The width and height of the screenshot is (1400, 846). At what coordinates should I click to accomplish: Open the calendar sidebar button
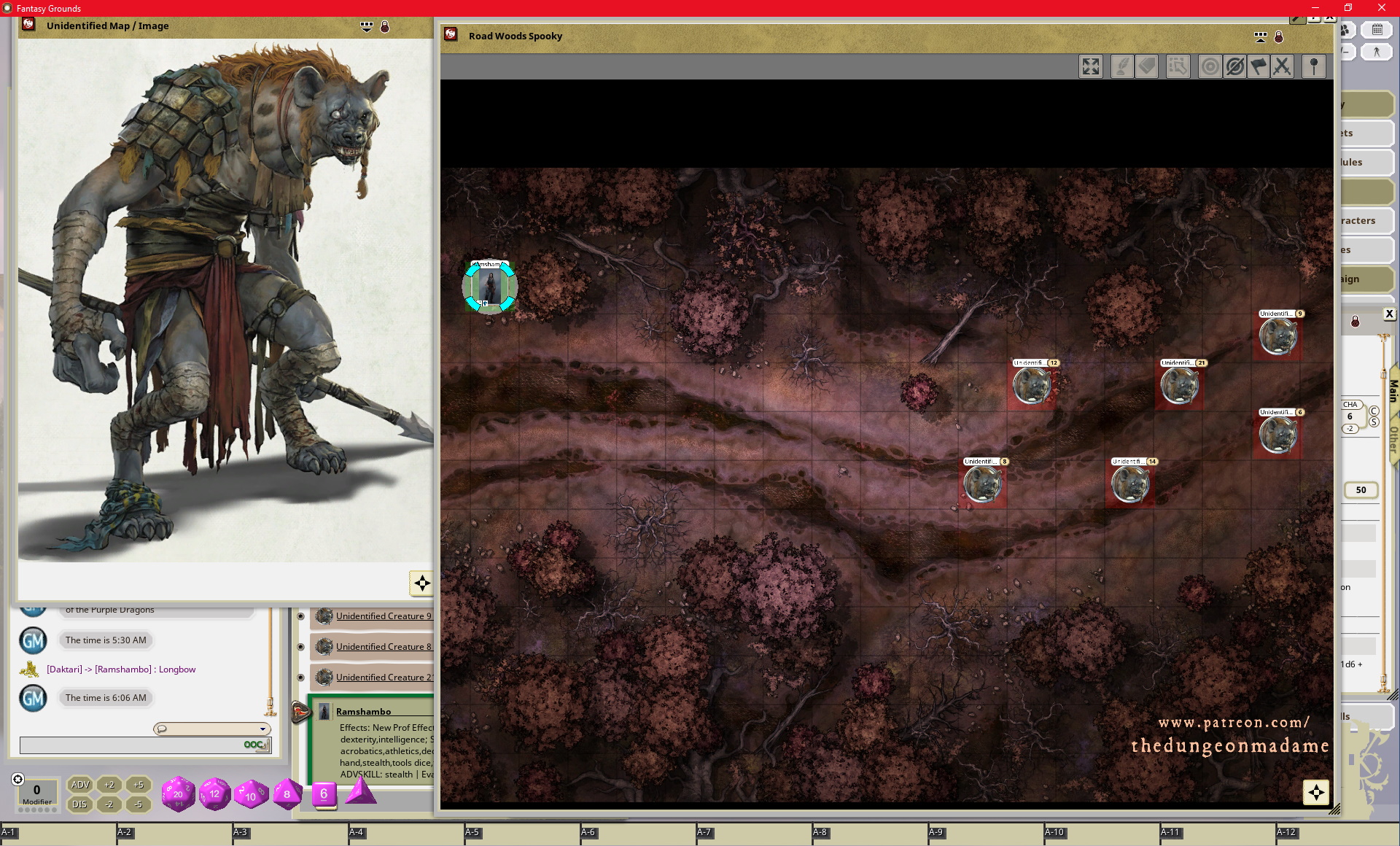[x=1377, y=30]
